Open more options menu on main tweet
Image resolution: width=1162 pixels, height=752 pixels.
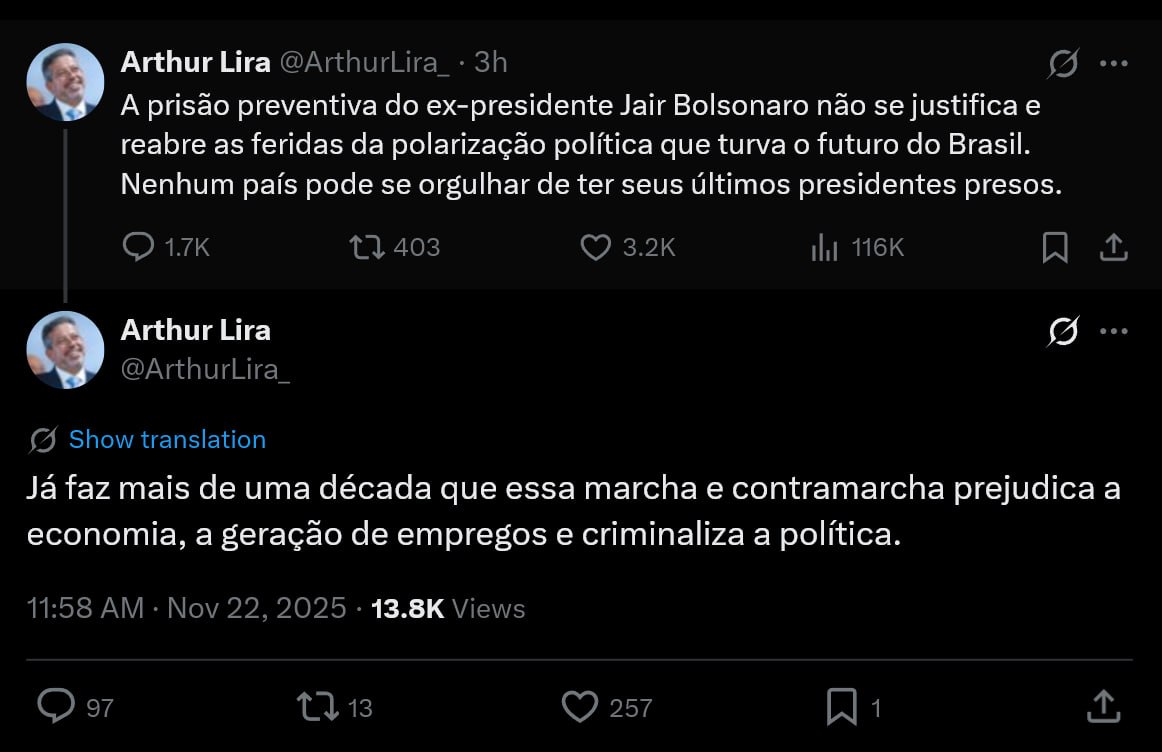[x=1114, y=331]
